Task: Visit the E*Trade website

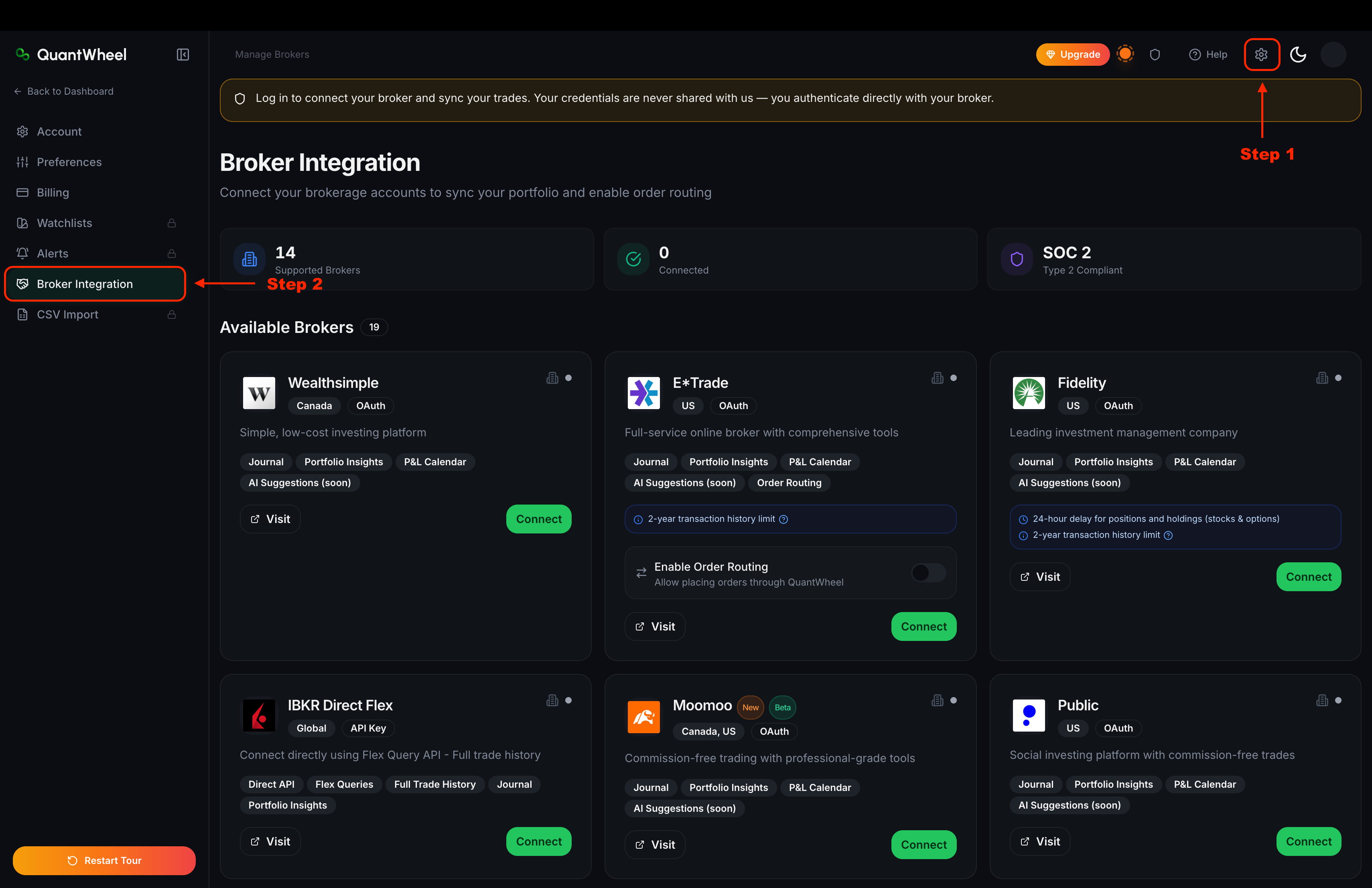Action: click(655, 626)
